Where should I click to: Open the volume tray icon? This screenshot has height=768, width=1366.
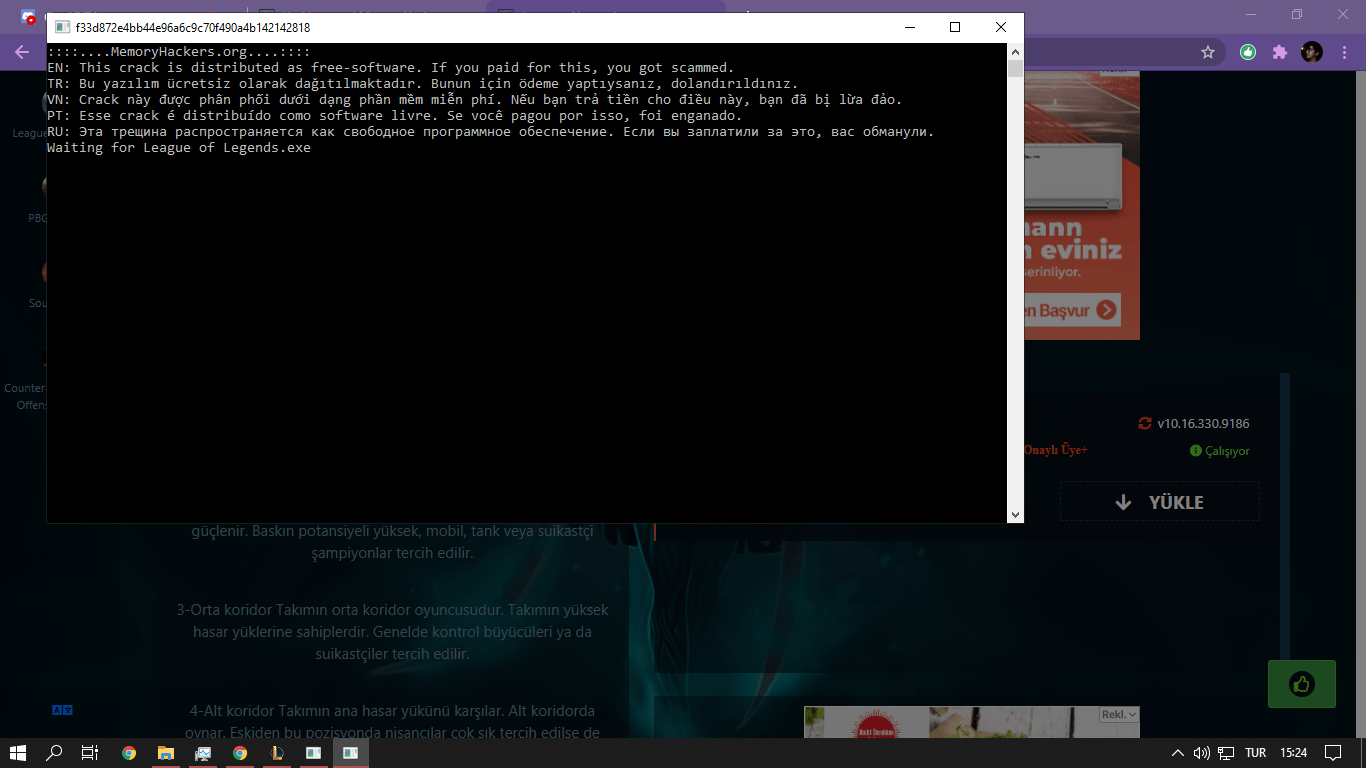(x=1201, y=753)
